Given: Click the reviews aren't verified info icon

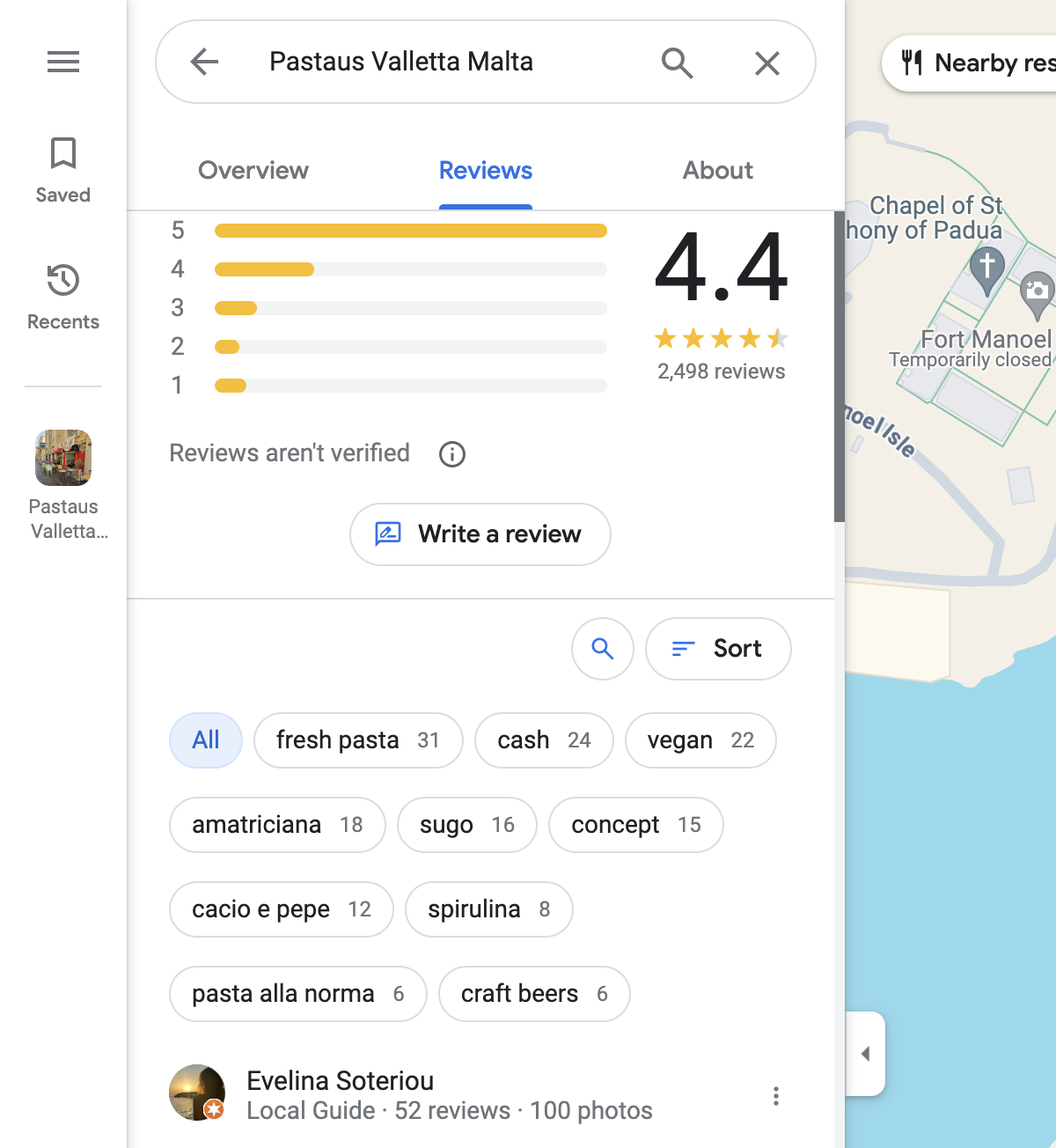Looking at the screenshot, I should [x=452, y=454].
